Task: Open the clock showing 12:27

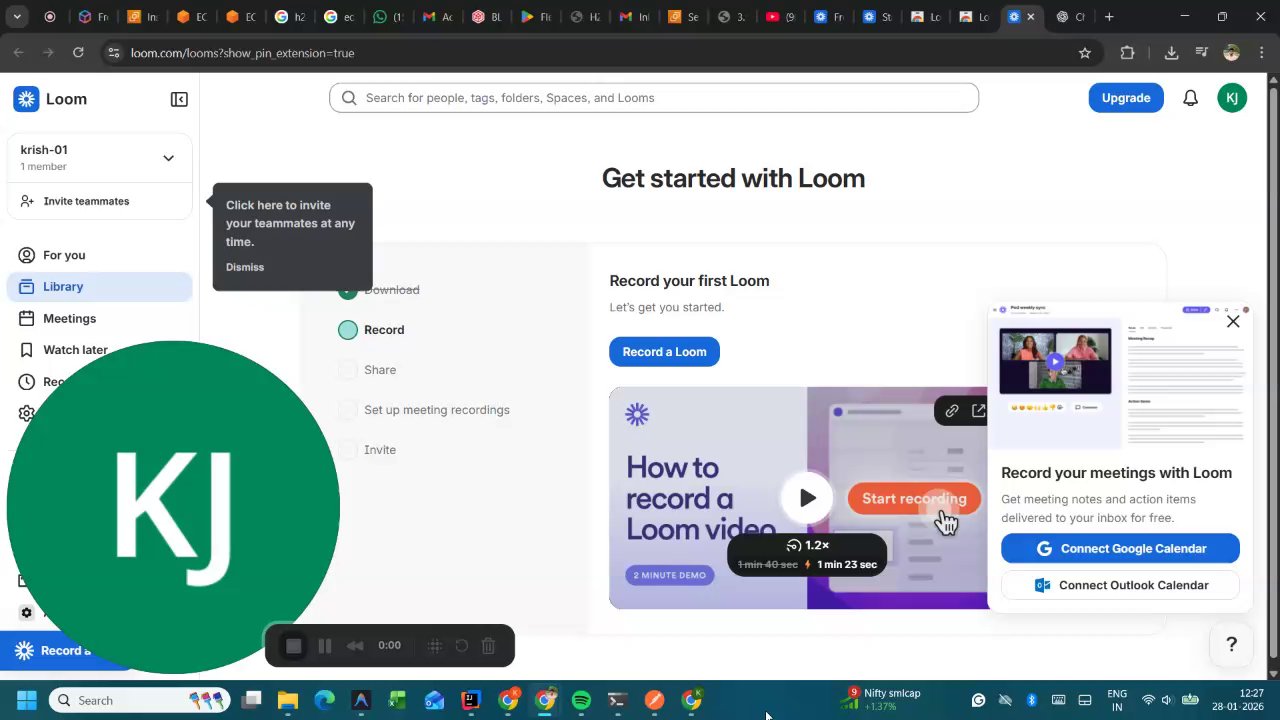Action: tap(1239, 700)
